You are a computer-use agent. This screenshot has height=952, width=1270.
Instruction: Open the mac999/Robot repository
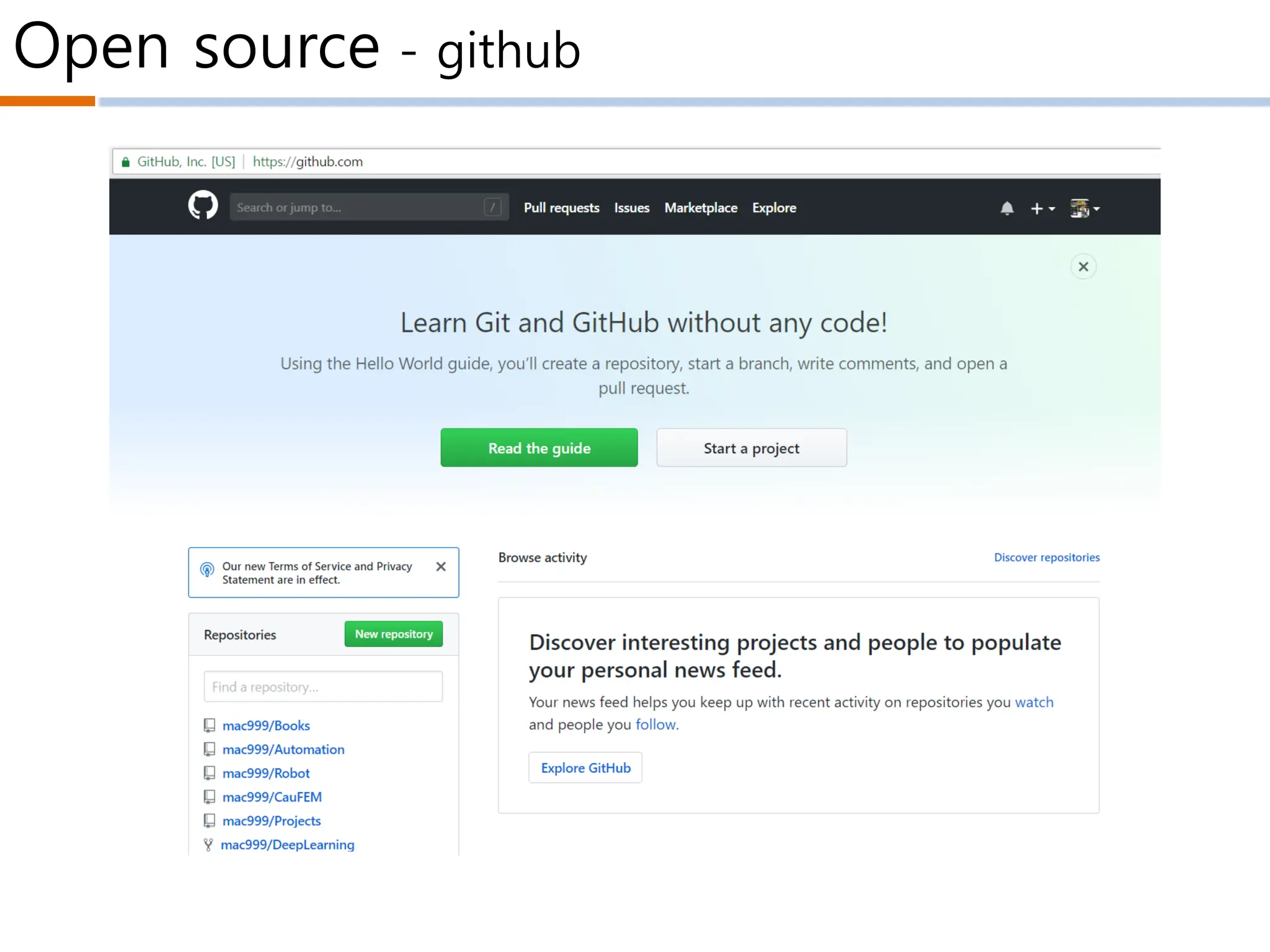tap(266, 773)
